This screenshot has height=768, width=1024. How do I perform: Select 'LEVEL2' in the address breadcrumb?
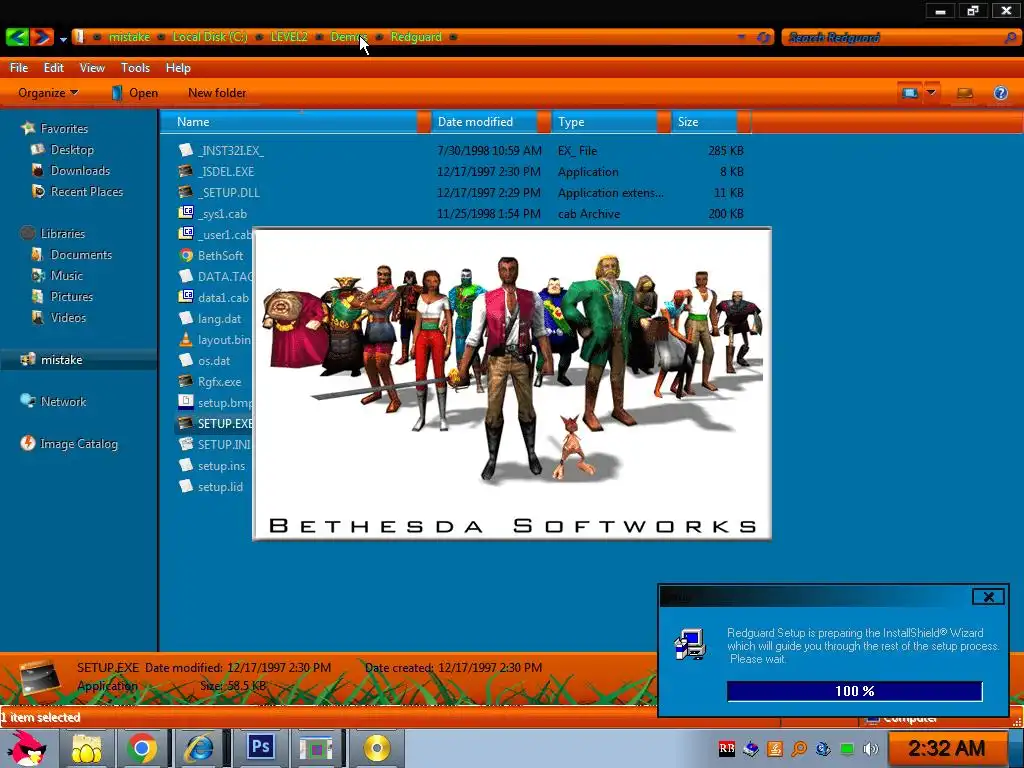289,37
